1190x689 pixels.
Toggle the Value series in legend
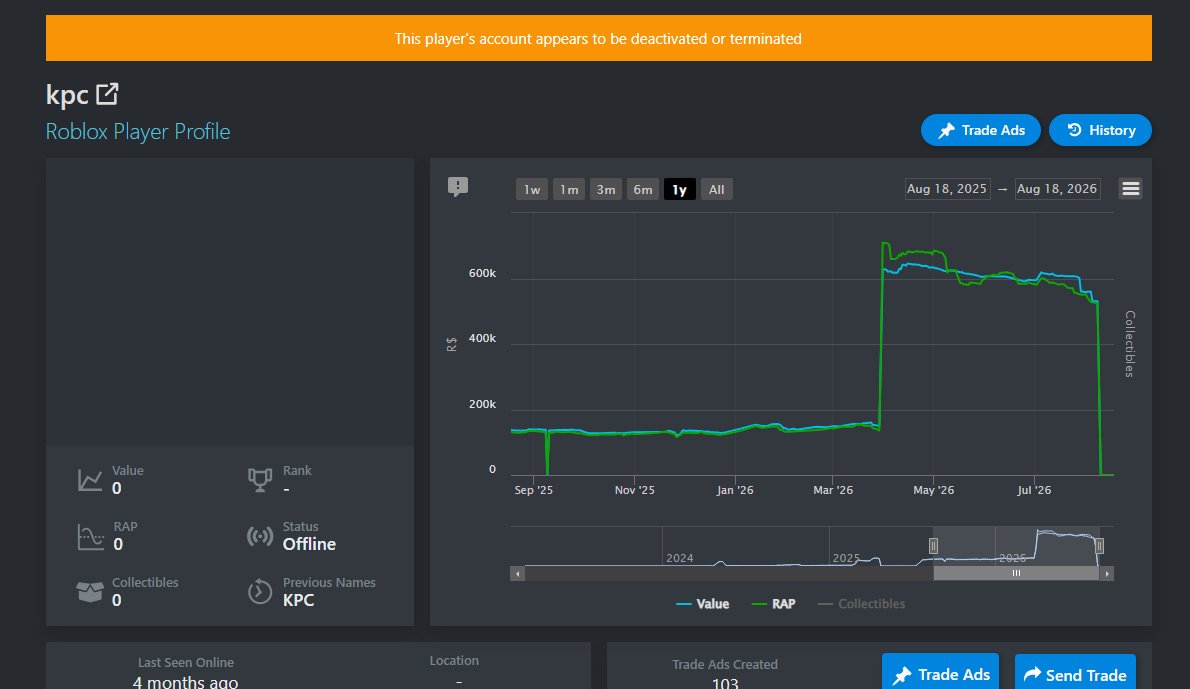pos(703,604)
